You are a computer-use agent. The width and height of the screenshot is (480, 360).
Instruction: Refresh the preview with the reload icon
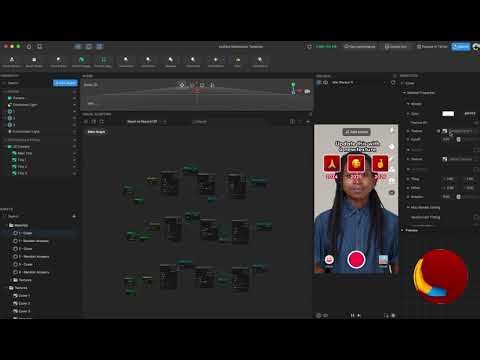pyautogui.click(x=393, y=83)
